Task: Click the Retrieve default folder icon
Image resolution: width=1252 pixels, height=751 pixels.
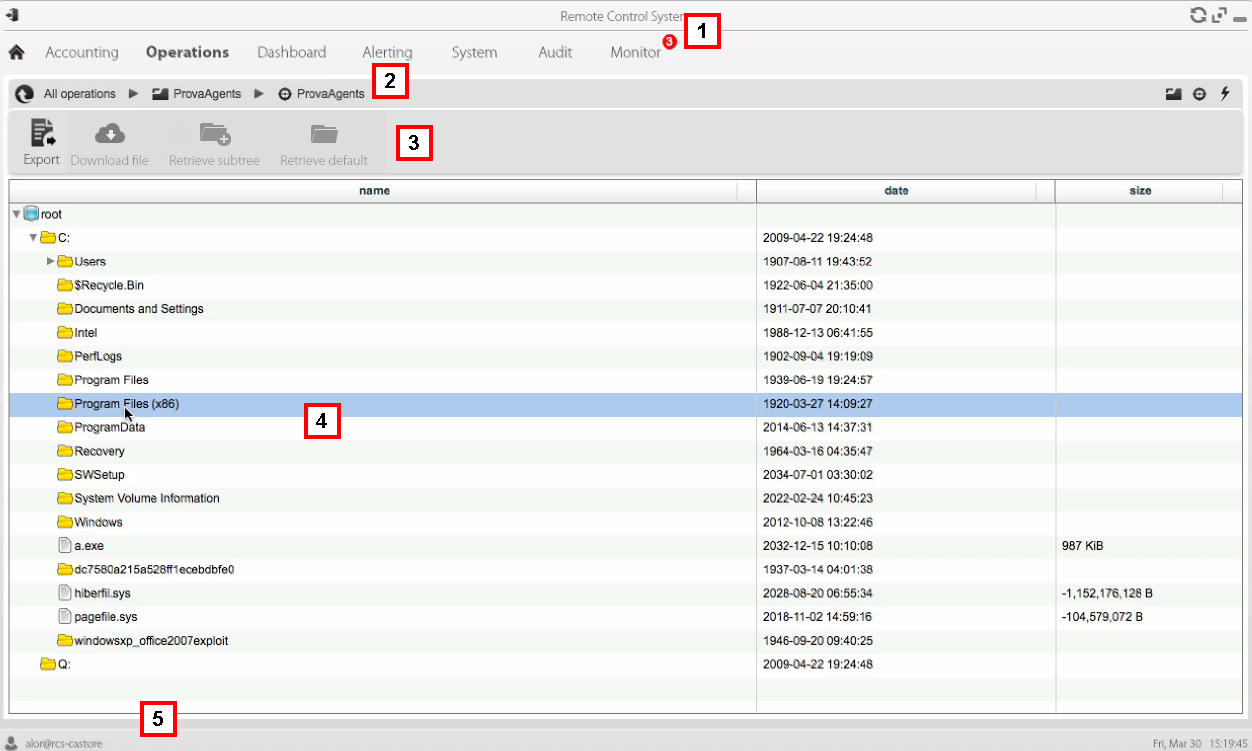Action: point(324,134)
